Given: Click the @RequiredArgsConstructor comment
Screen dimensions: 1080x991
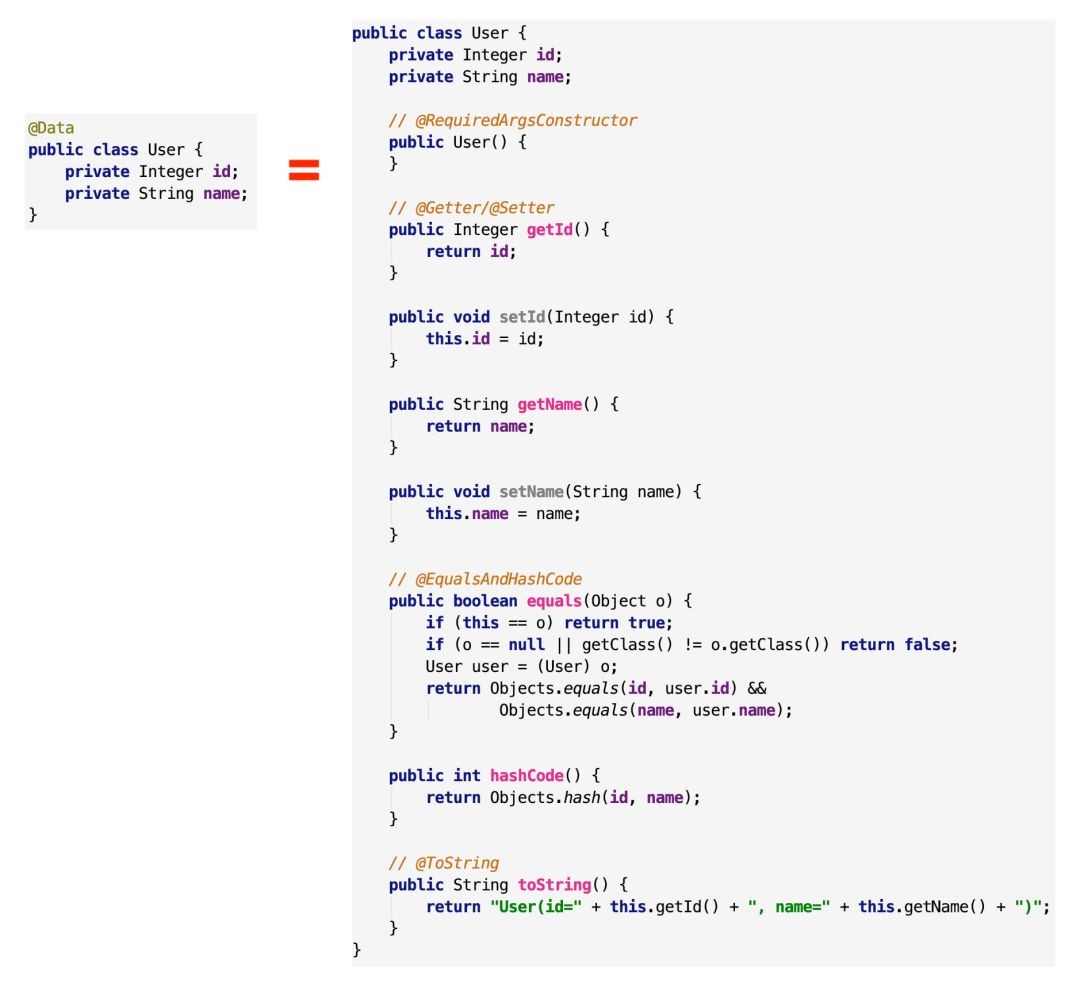Looking at the screenshot, I should pyautogui.click(x=512, y=121).
